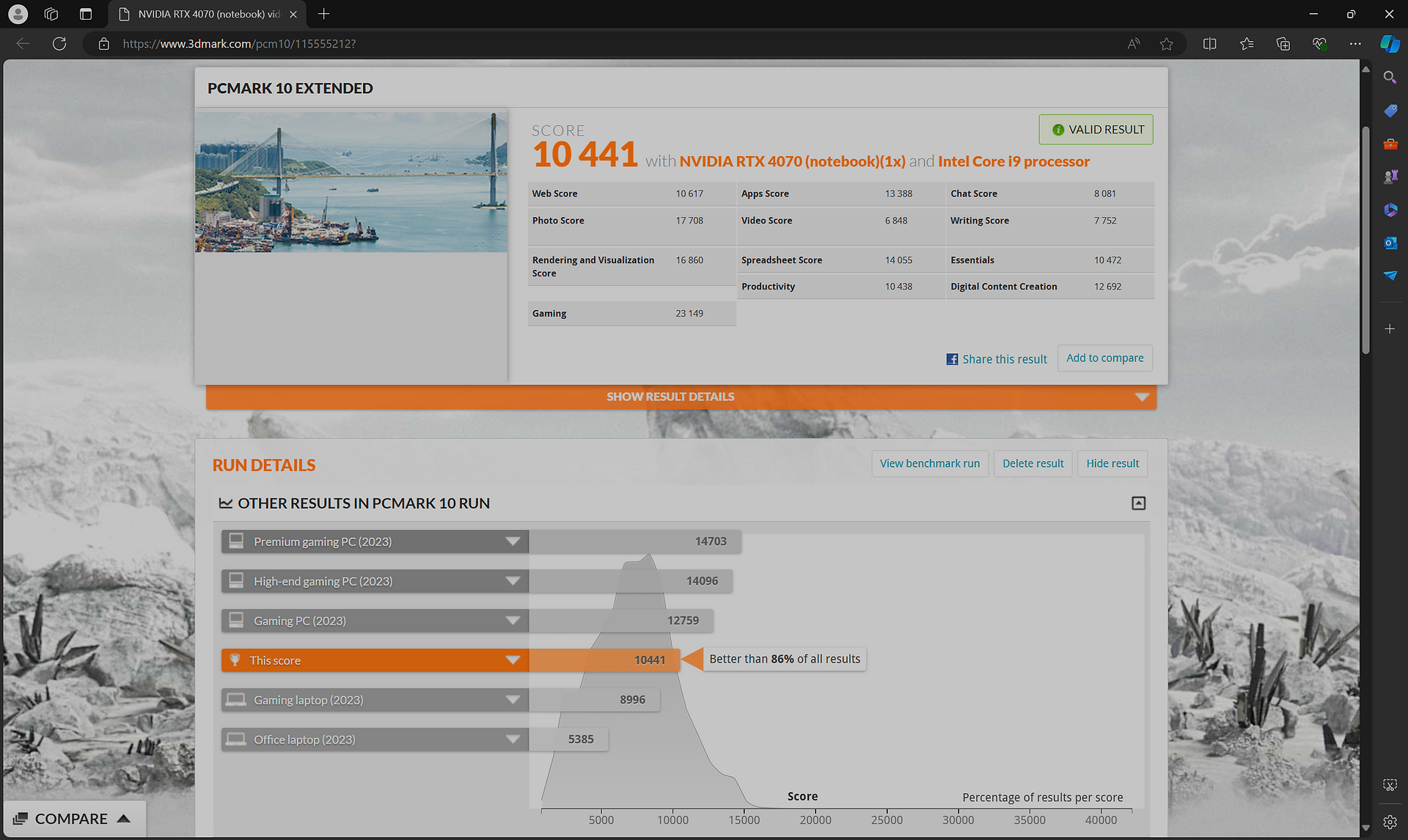
Task: Open Microsoft 365 in sidebar
Action: (x=1390, y=210)
